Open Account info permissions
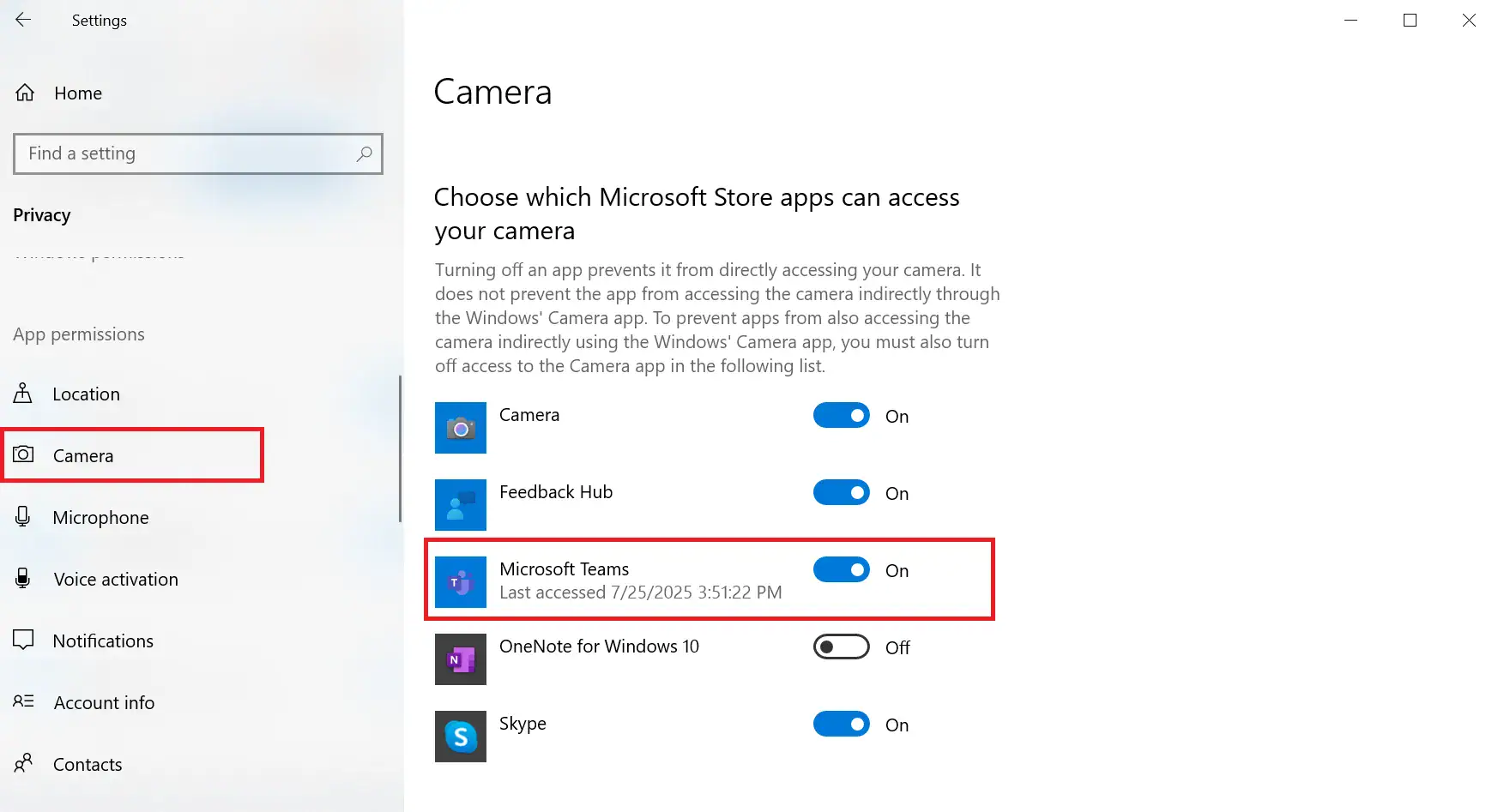Viewport: 1498px width, 812px height. point(104,703)
